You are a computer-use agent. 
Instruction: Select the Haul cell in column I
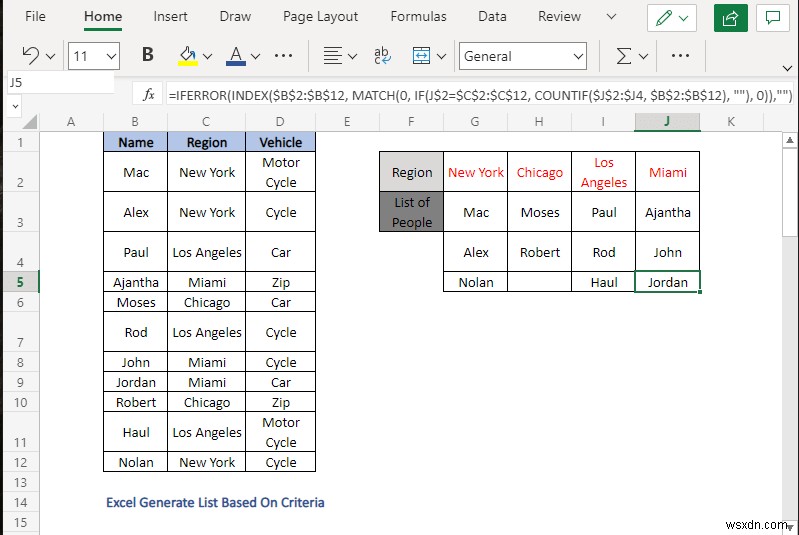603,282
